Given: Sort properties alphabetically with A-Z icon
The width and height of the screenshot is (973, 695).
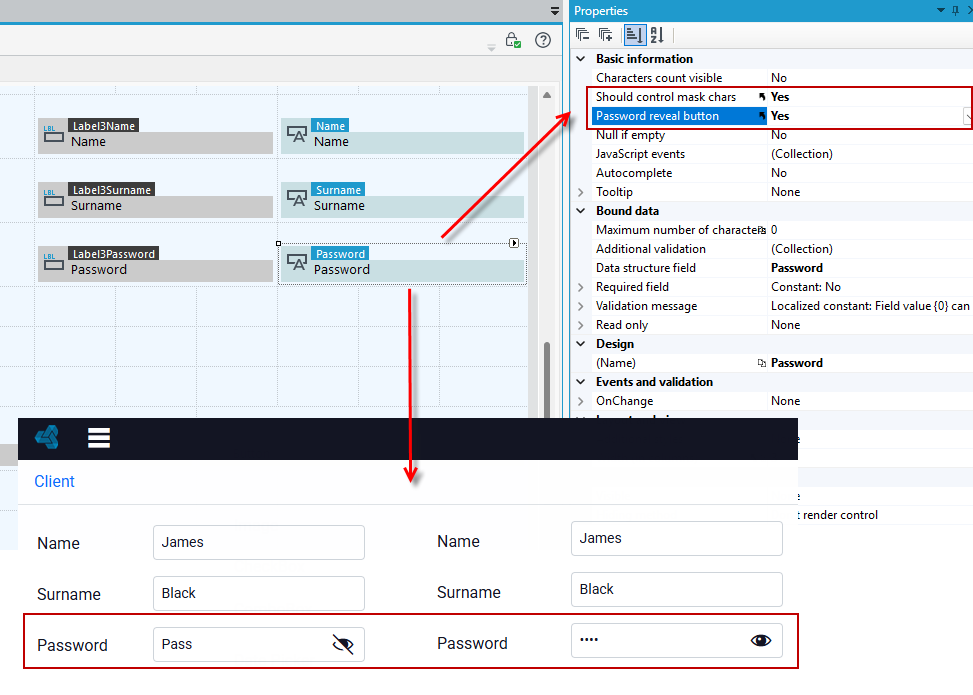Looking at the screenshot, I should (657, 35).
